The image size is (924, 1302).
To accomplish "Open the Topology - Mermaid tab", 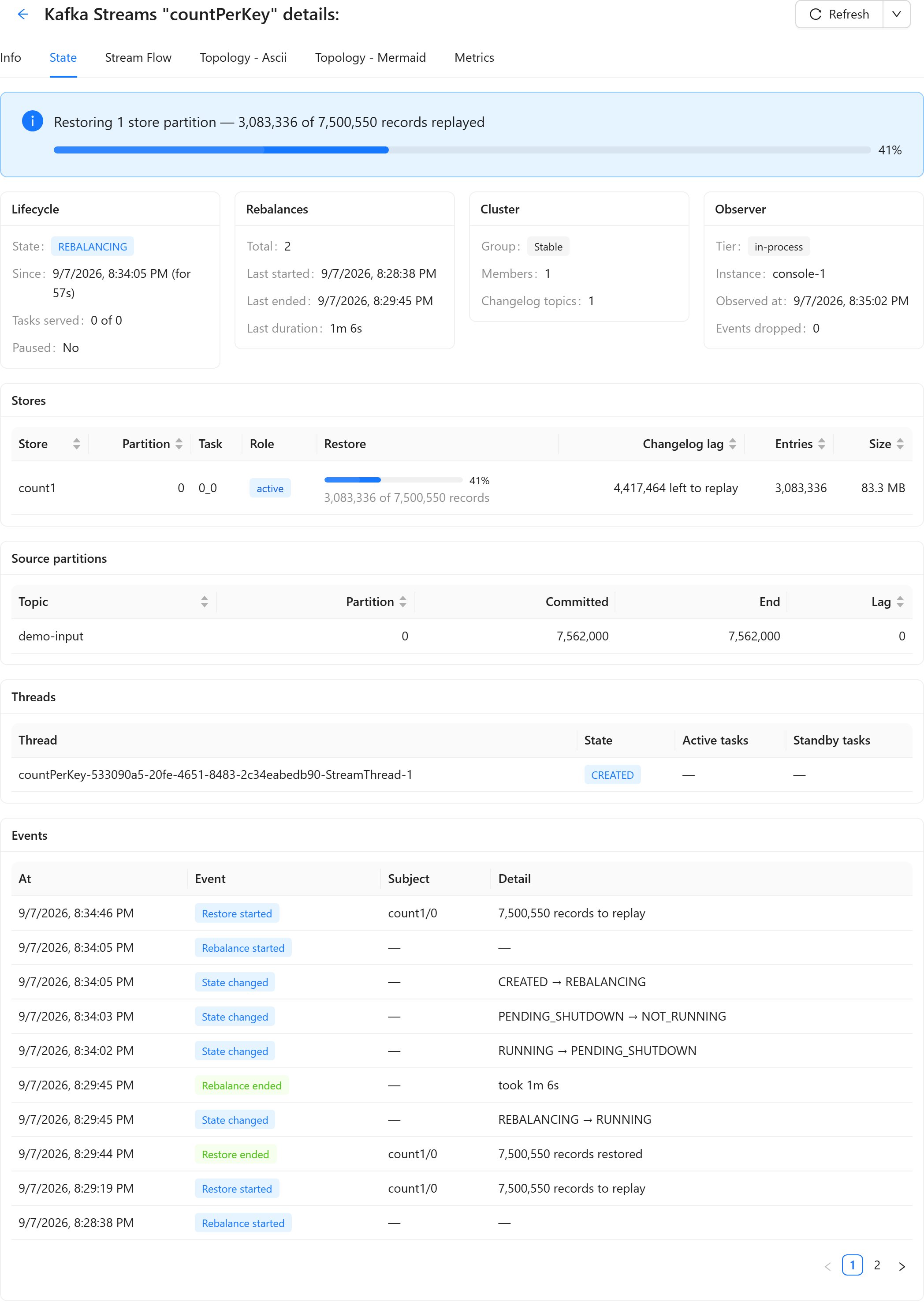I will tap(370, 57).
